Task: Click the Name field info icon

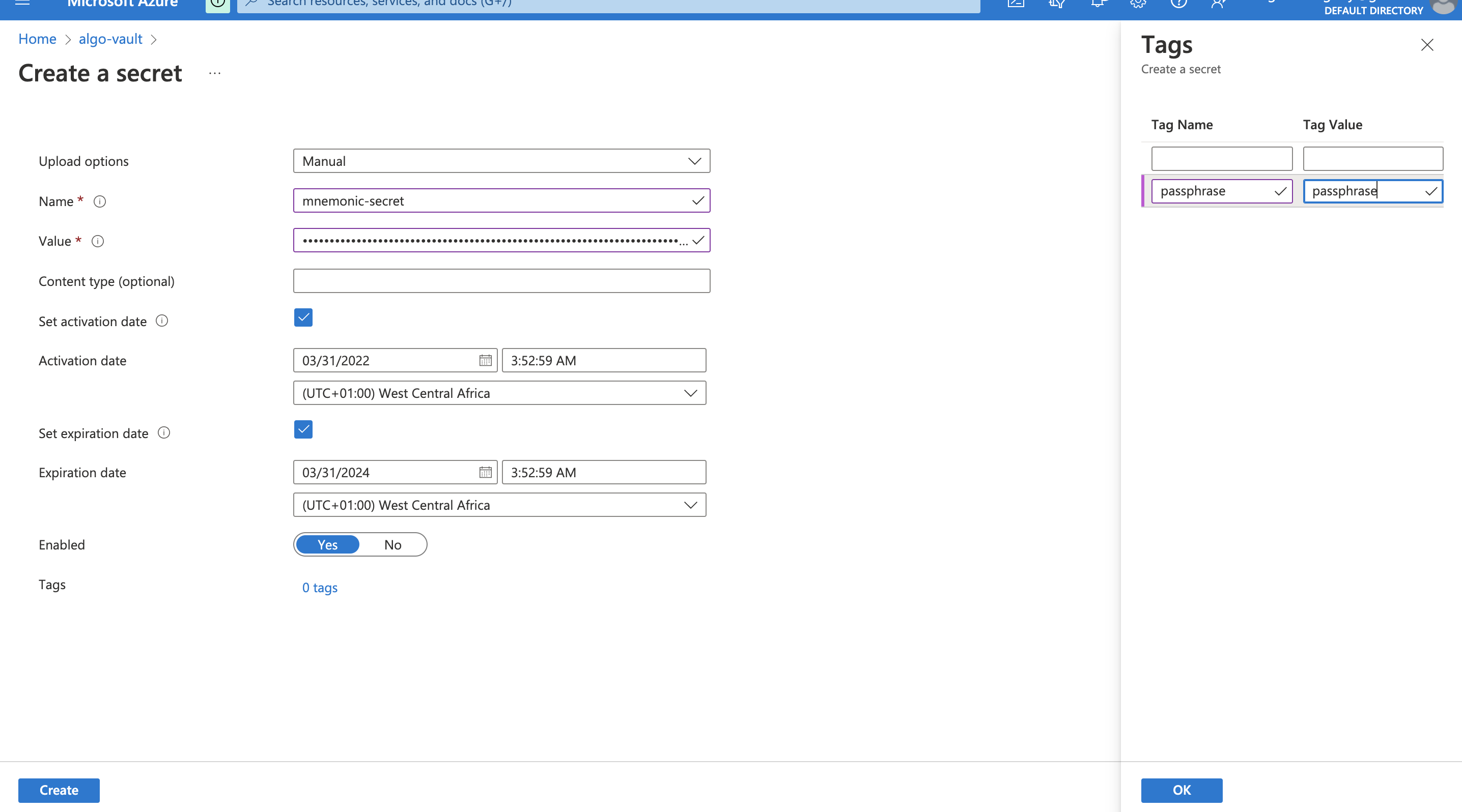Action: pyautogui.click(x=100, y=201)
